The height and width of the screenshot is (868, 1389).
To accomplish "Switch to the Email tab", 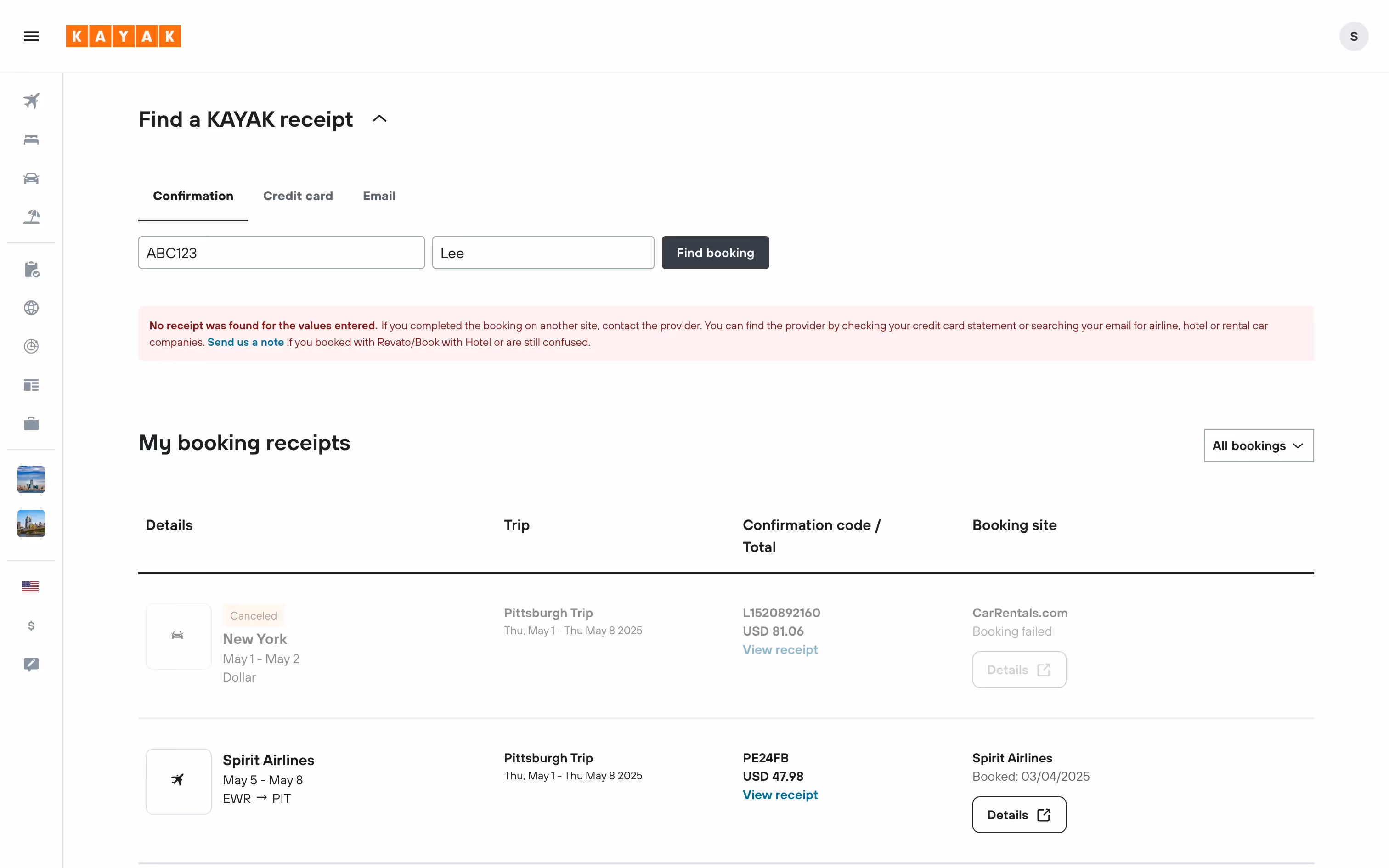I will pyautogui.click(x=379, y=197).
